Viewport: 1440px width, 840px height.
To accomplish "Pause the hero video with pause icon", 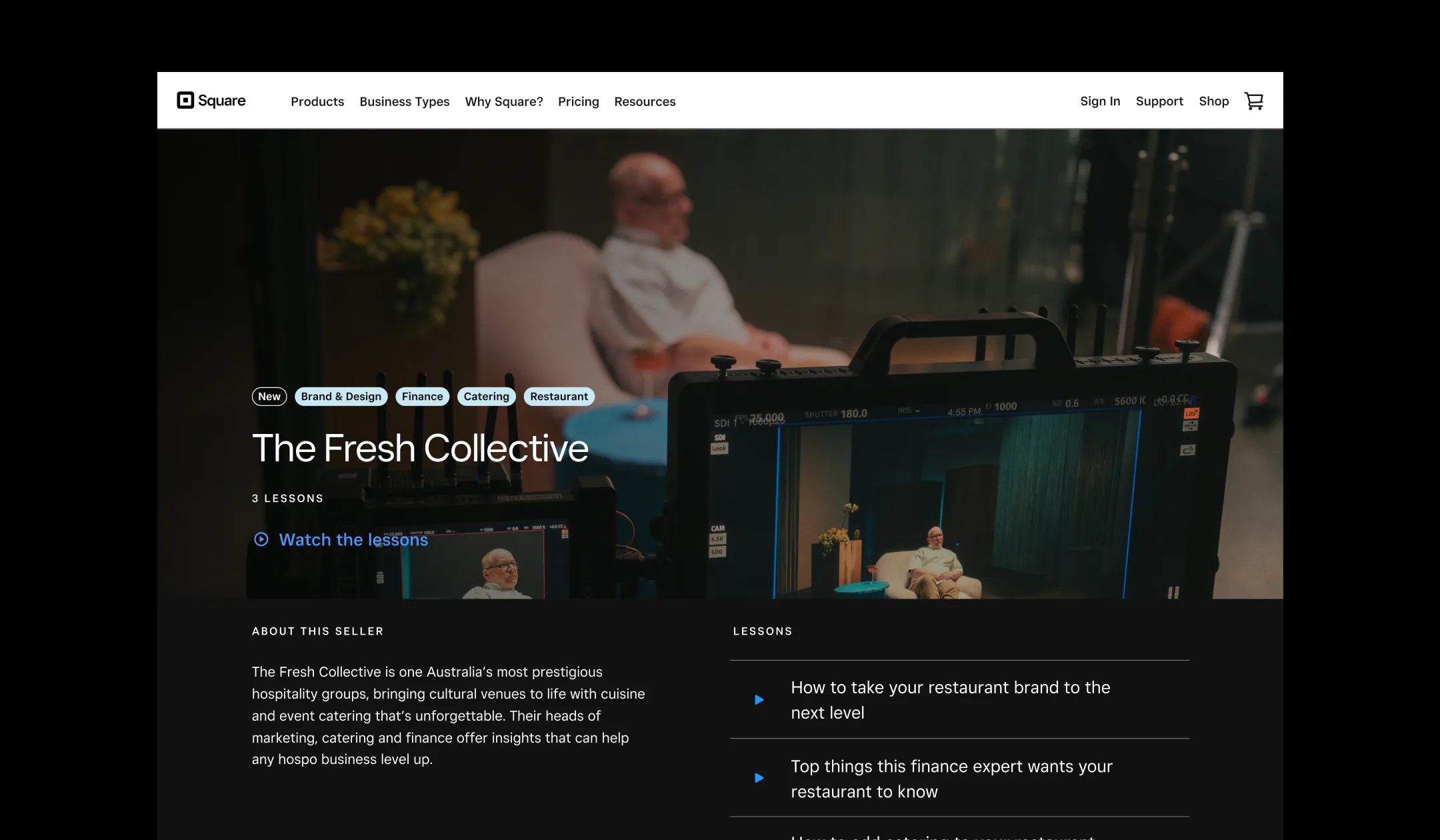I will coord(1173,593).
